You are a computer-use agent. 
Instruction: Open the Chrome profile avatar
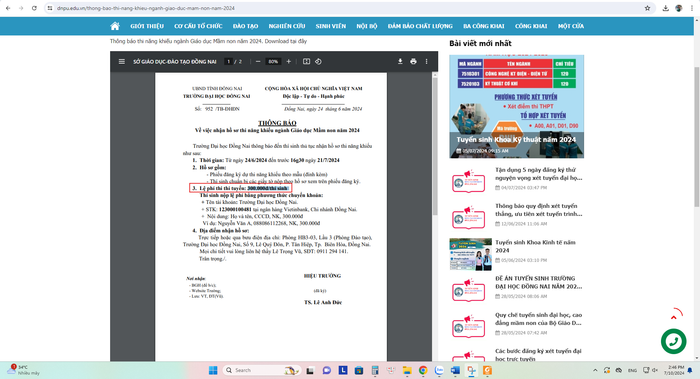pyautogui.click(x=679, y=8)
